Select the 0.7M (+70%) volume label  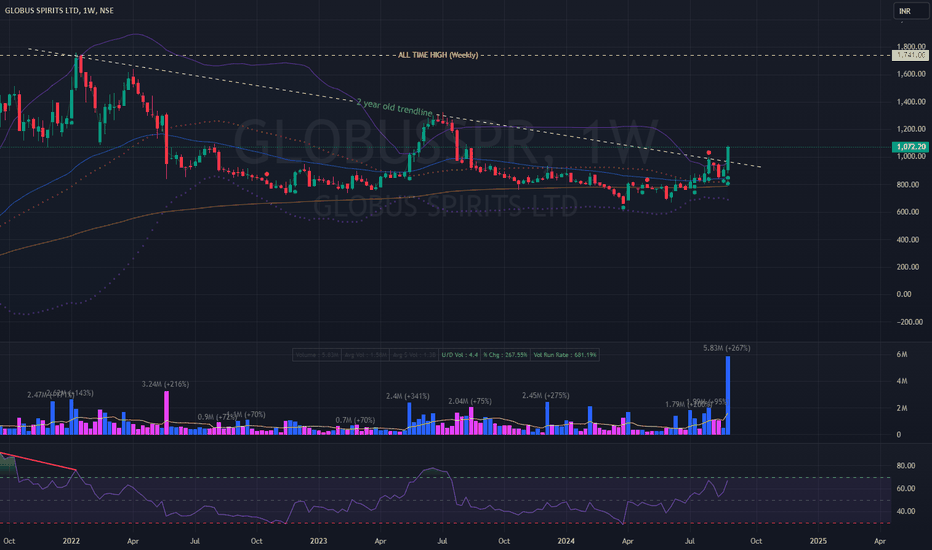point(355,420)
